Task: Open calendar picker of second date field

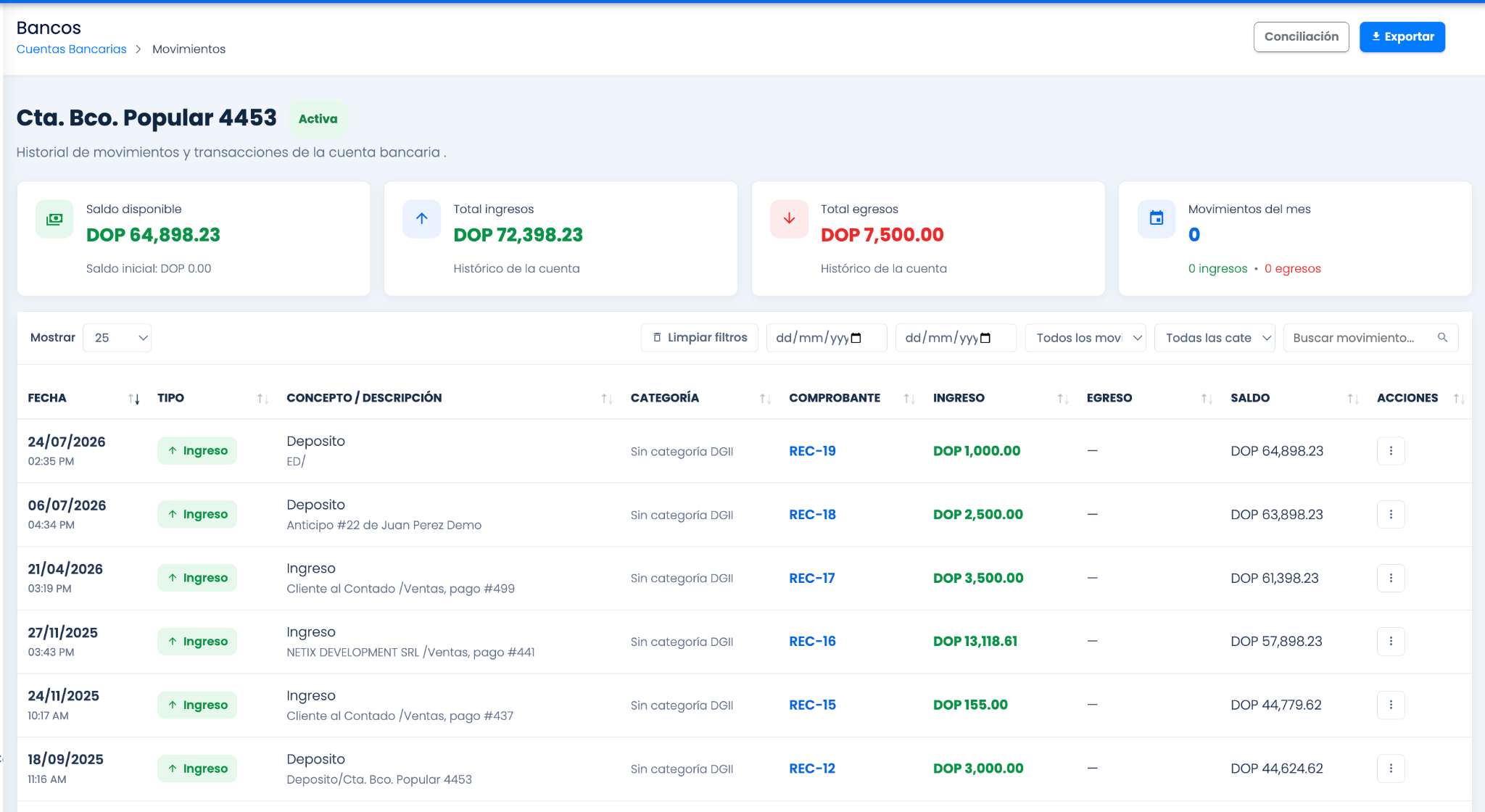Action: pos(985,339)
